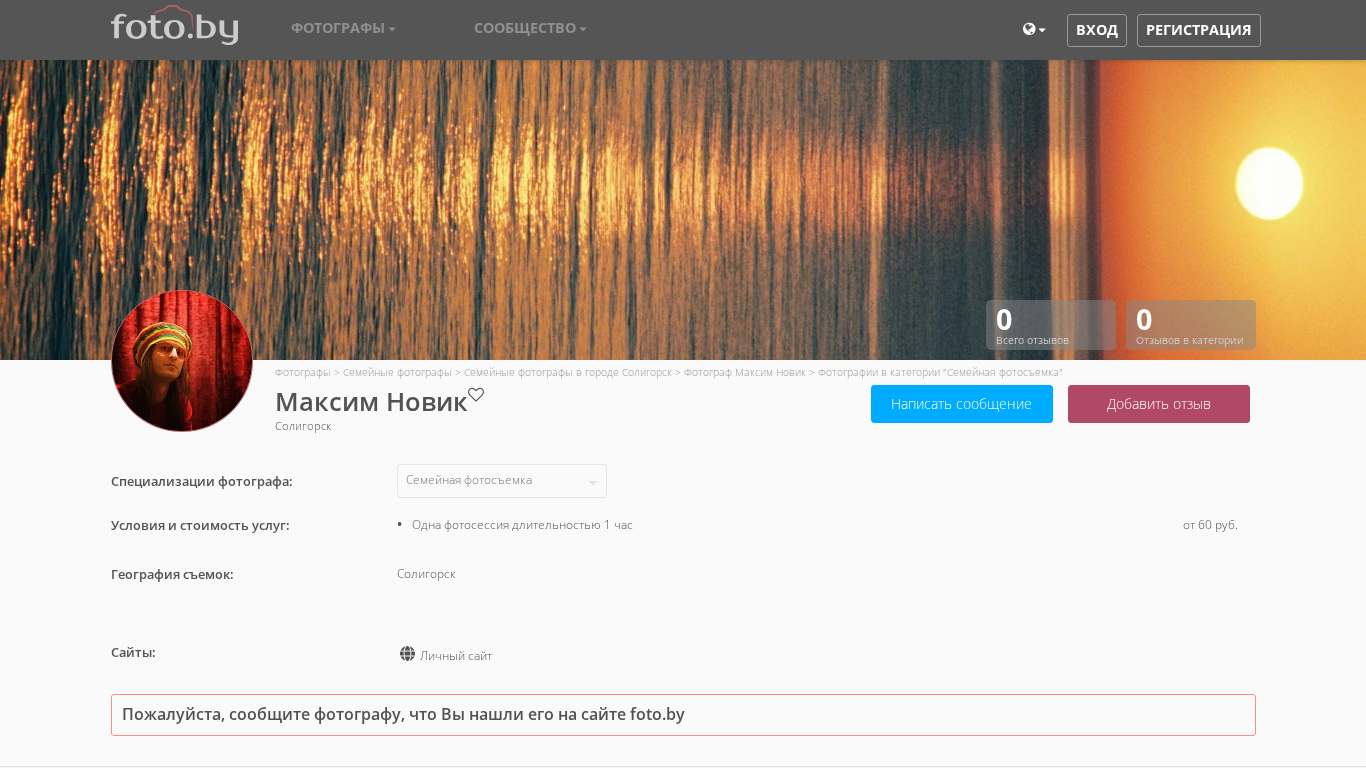Click the Фотографии в категории "Семейная фотосъемка" breadcrumb
1366x768 pixels.
click(940, 372)
